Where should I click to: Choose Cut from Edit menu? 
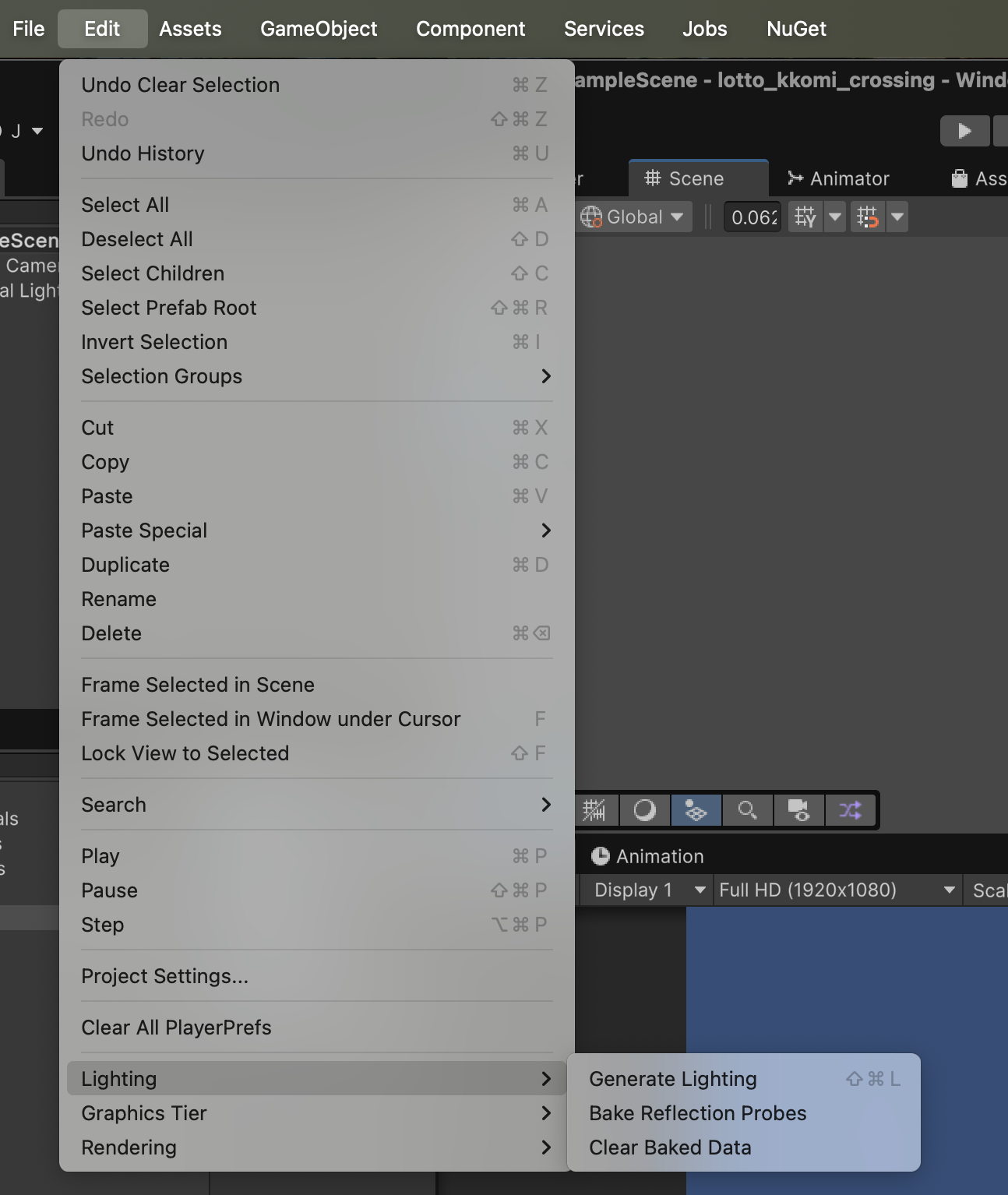pos(316,428)
